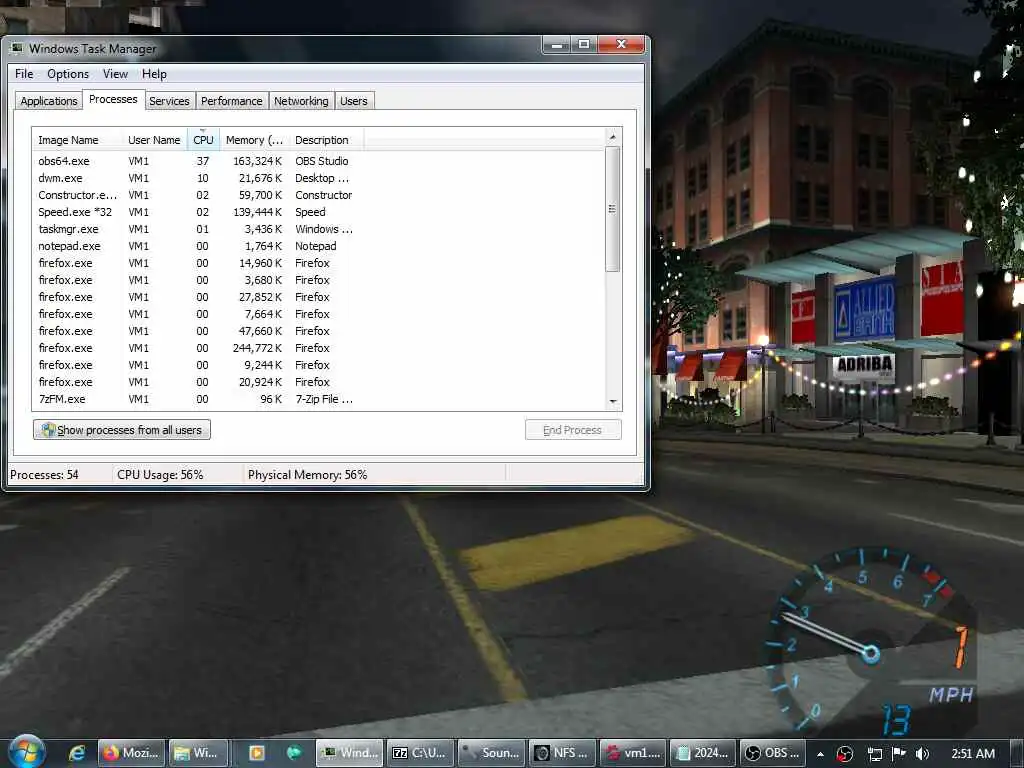Switch to the Services tab

169,101
